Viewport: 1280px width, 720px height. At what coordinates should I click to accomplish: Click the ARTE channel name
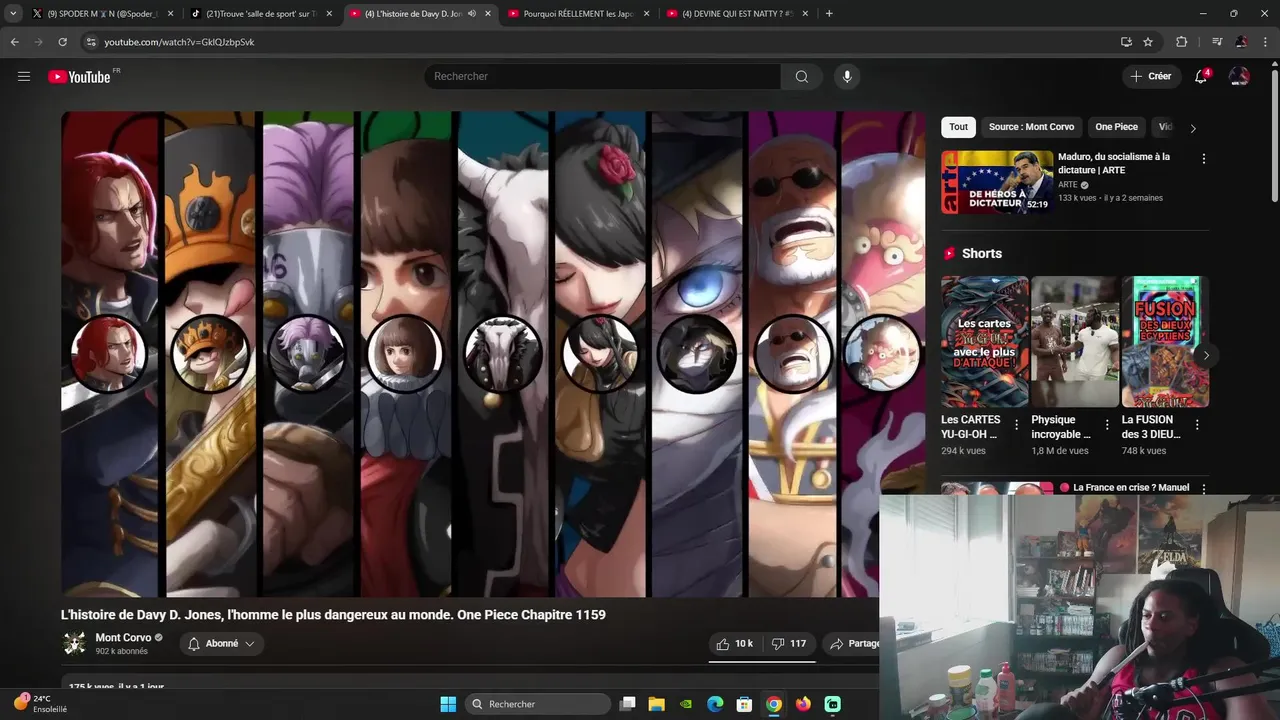click(1068, 185)
